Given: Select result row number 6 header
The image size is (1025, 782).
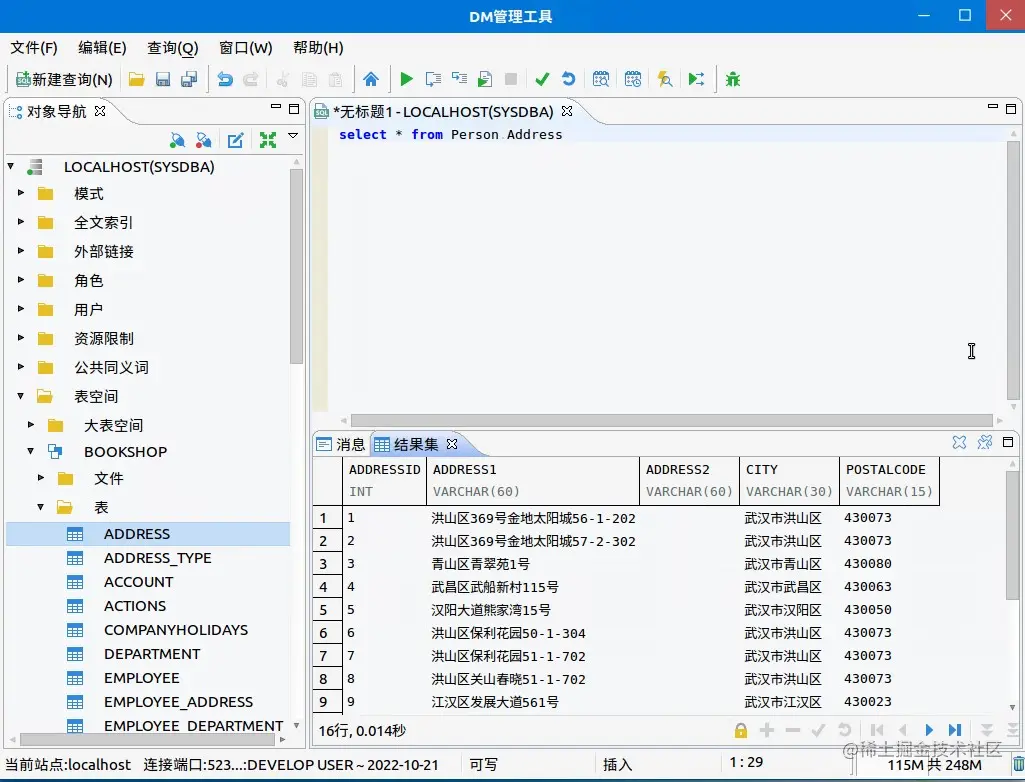Looking at the screenshot, I should click(327, 633).
